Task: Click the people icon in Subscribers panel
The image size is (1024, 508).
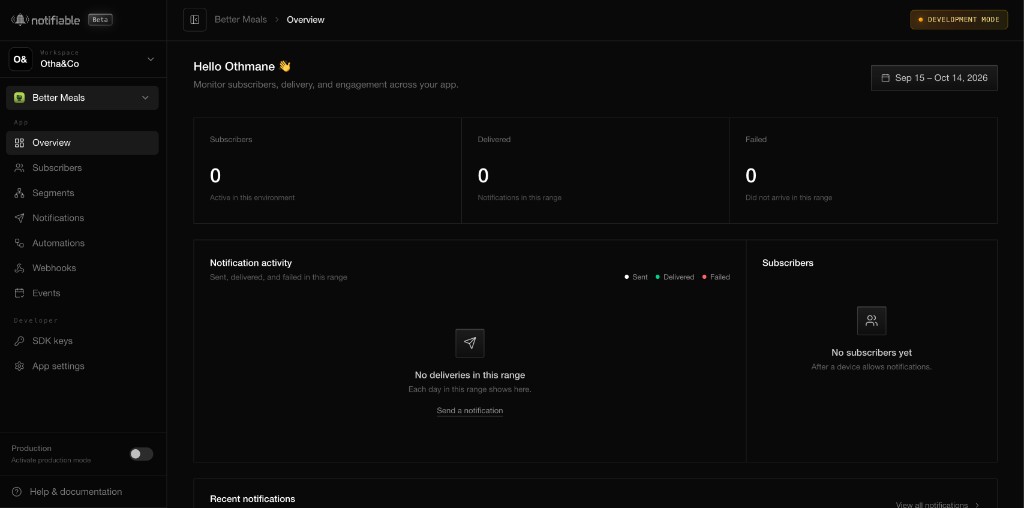Action: pos(871,321)
